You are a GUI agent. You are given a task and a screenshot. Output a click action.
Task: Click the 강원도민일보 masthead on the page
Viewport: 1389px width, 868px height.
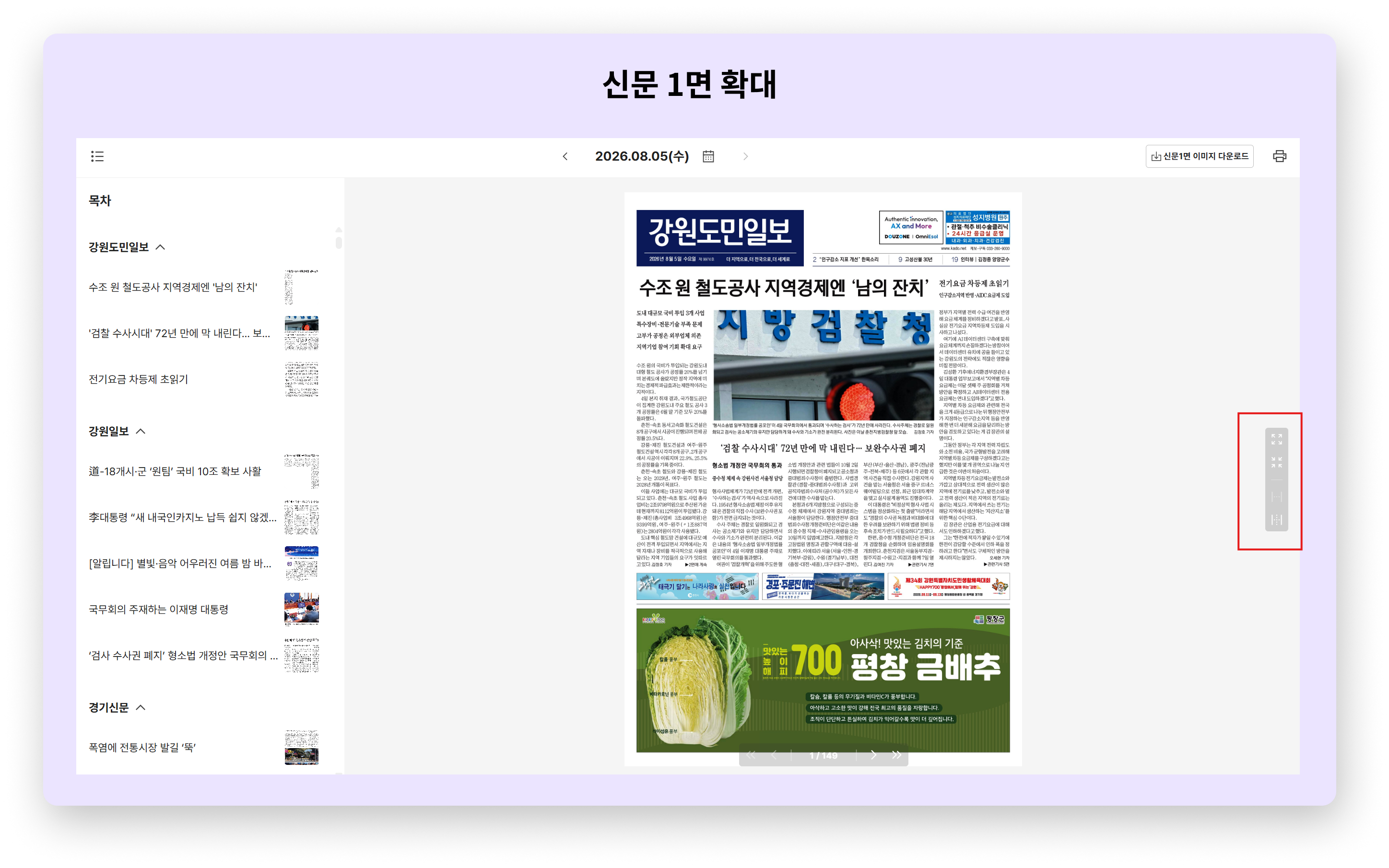click(720, 238)
